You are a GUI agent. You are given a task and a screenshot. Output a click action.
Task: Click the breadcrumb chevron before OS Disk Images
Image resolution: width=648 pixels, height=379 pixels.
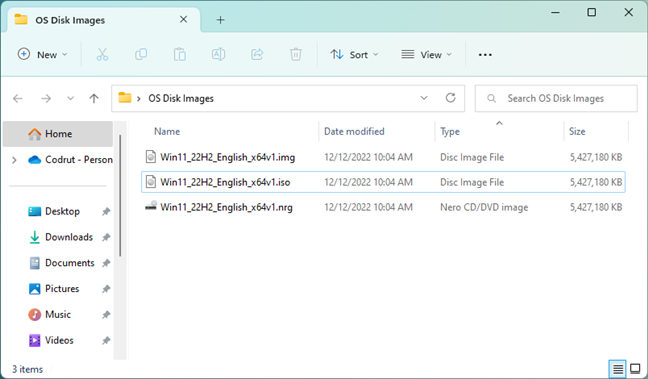[x=139, y=98]
